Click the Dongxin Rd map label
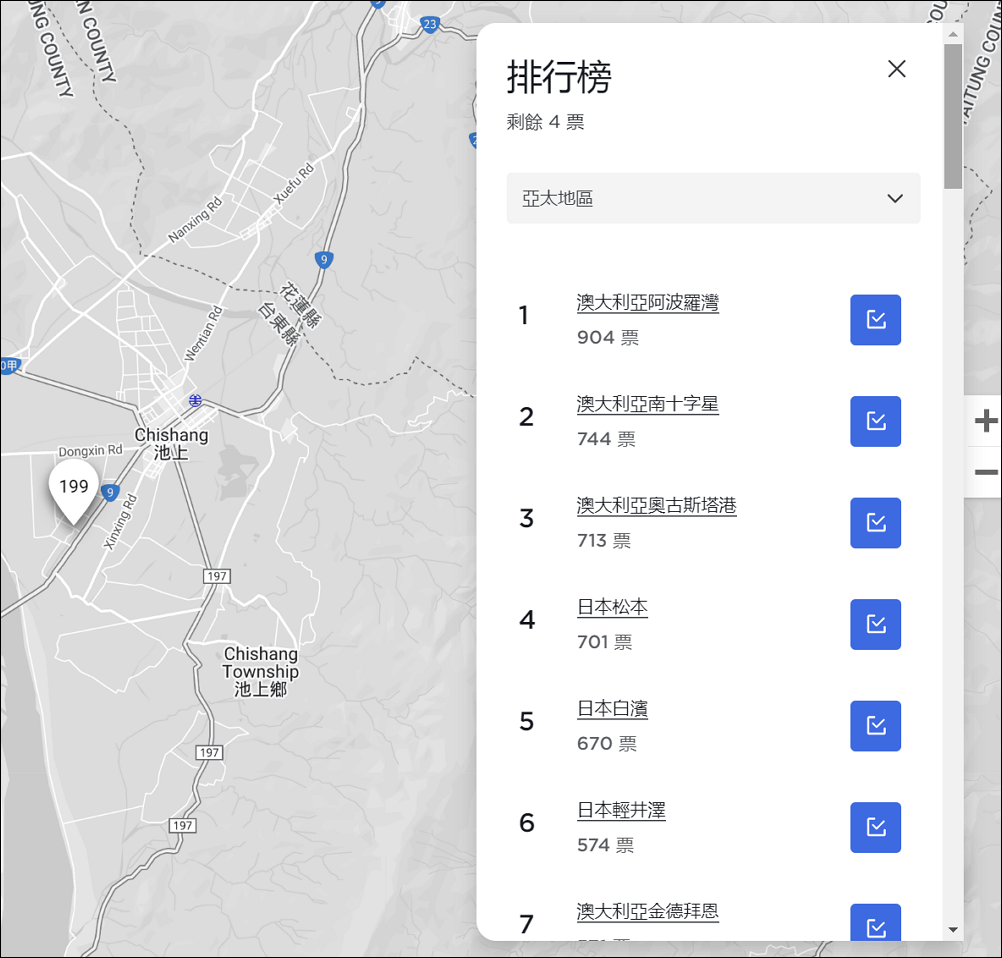Viewport: 1002px width, 958px height. point(90,451)
